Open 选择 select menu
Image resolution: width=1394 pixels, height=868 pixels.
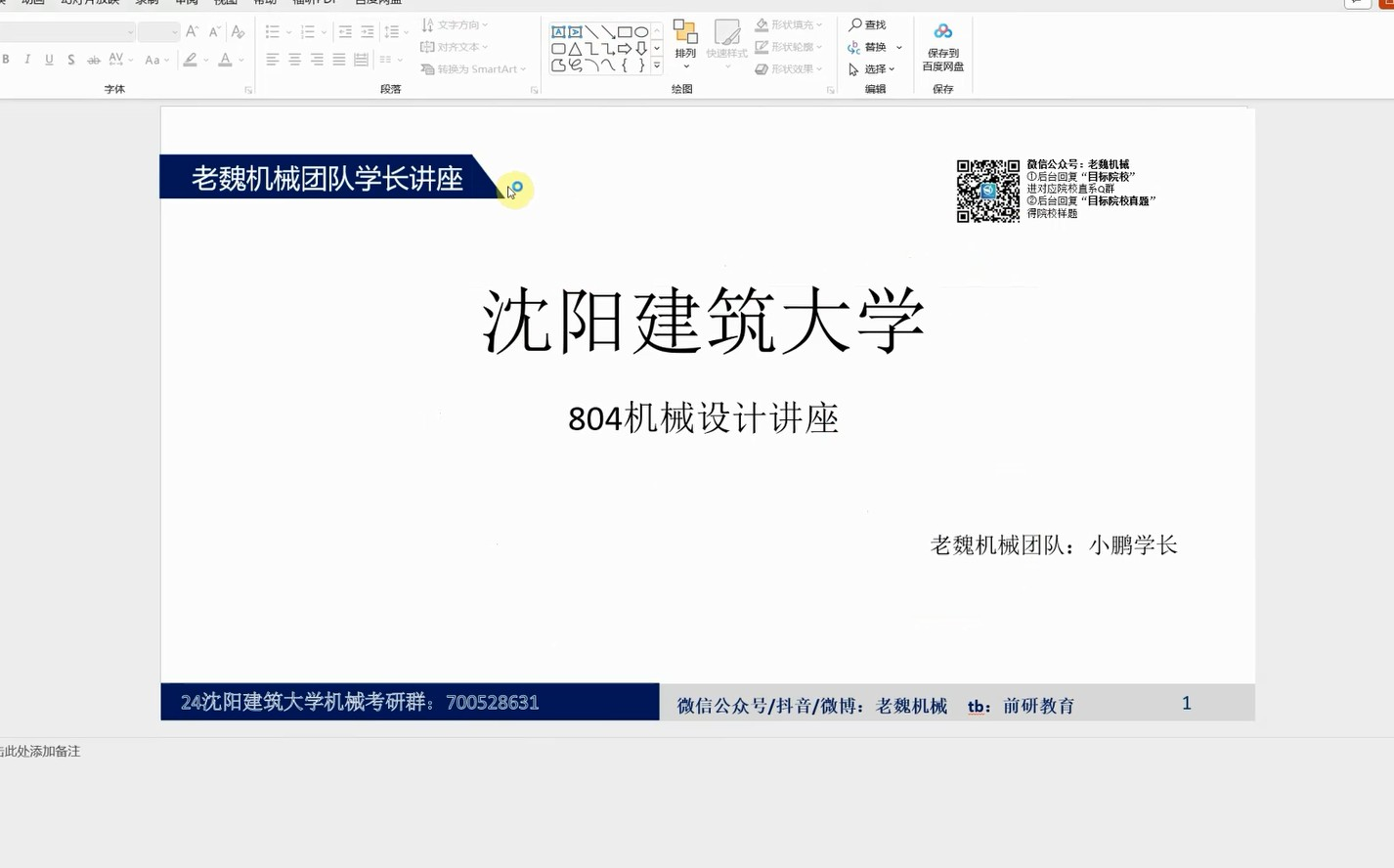click(872, 69)
